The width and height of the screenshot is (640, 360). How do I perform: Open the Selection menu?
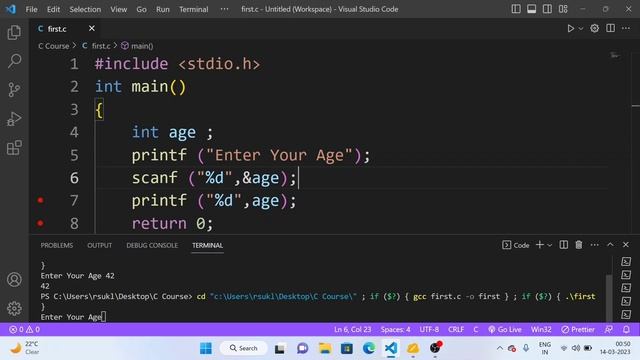click(x=85, y=9)
